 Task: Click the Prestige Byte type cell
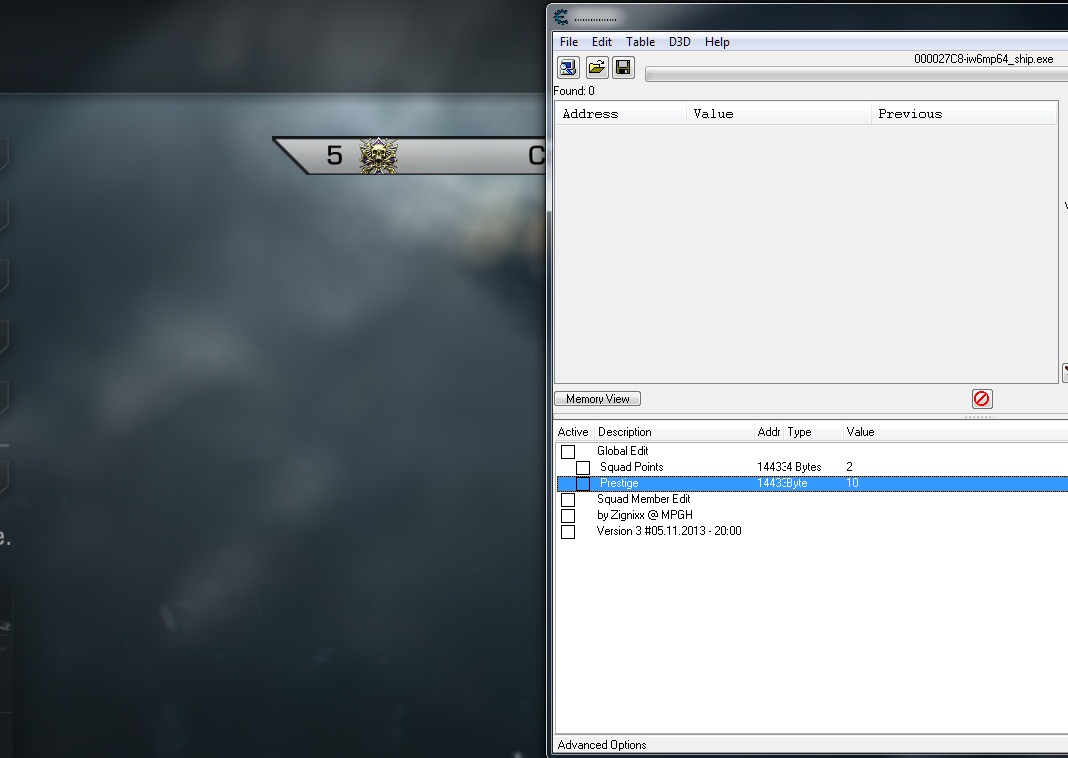797,483
